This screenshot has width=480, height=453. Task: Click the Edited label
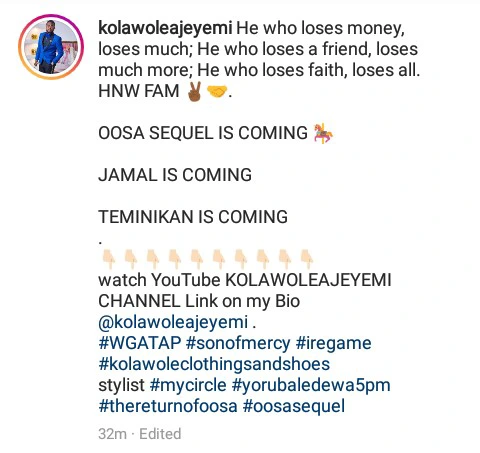160,434
